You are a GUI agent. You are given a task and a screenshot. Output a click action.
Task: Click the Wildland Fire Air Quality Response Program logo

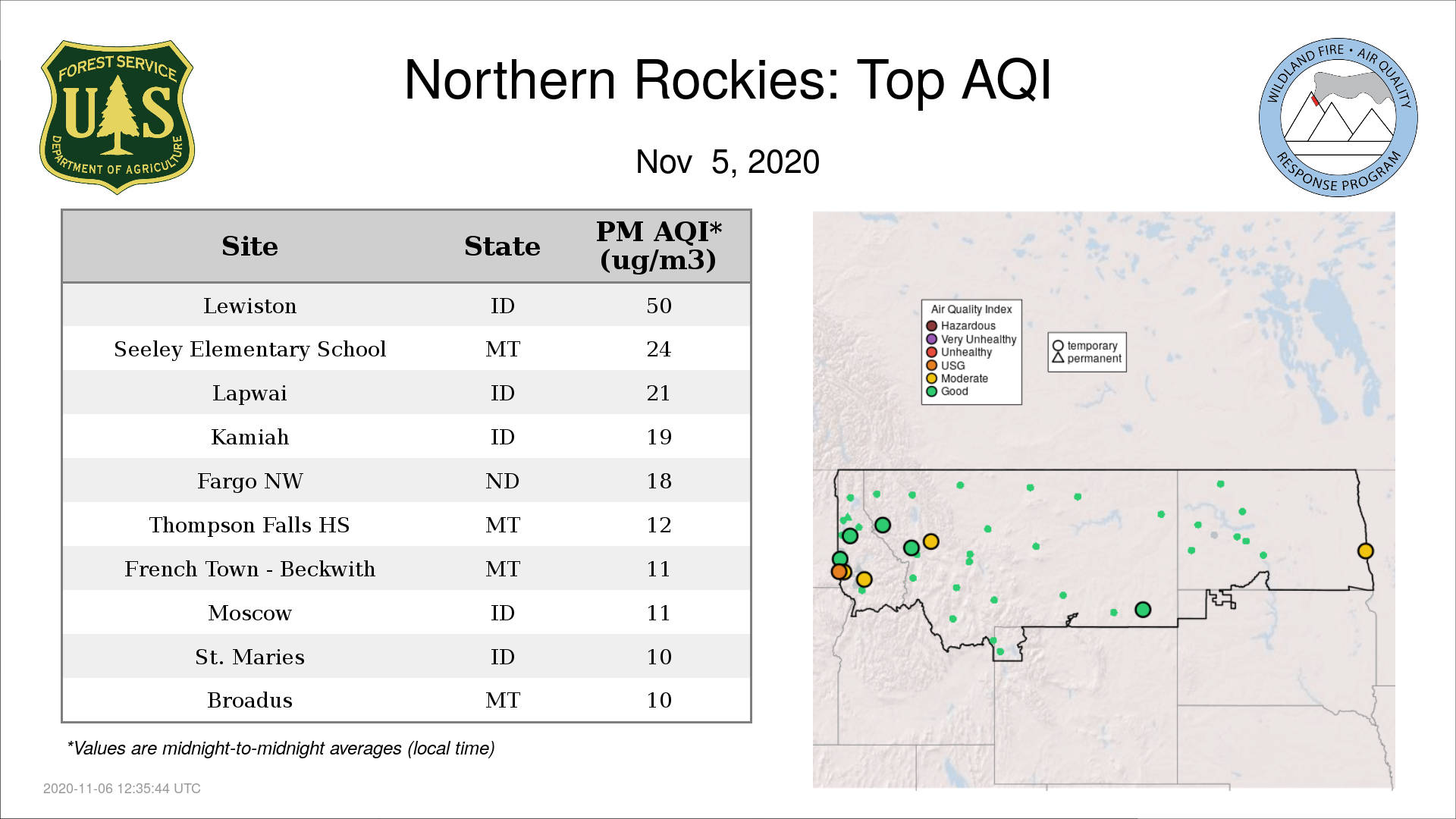click(1338, 118)
